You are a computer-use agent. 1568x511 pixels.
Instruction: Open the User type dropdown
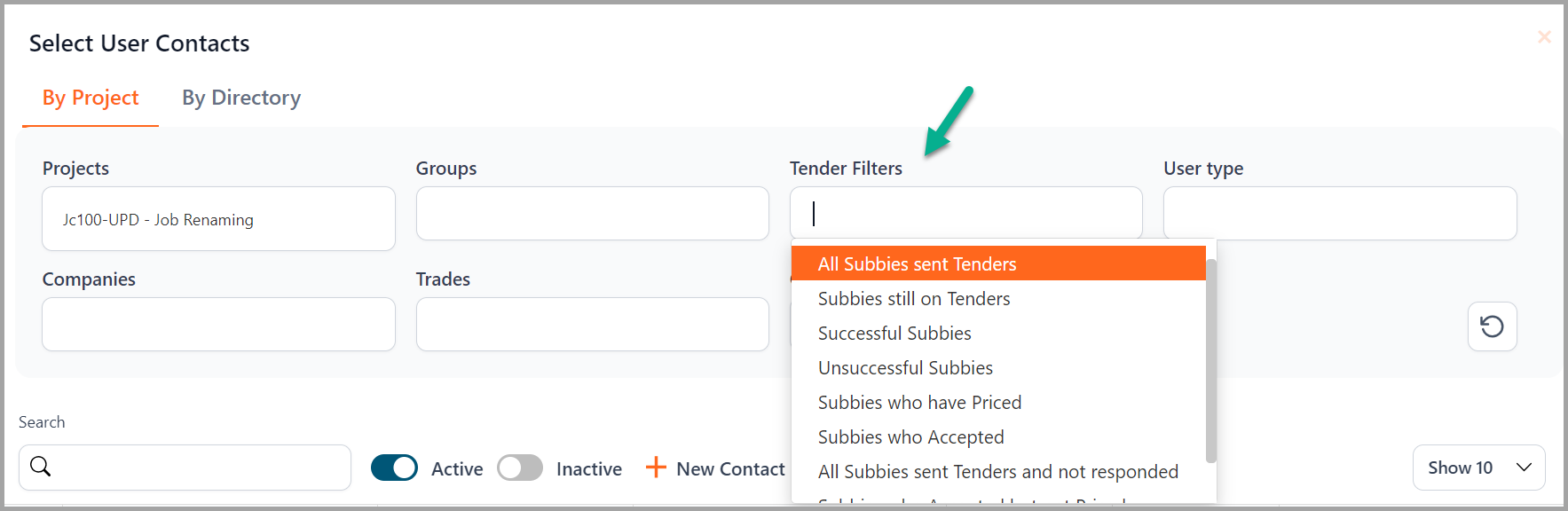[1339, 213]
